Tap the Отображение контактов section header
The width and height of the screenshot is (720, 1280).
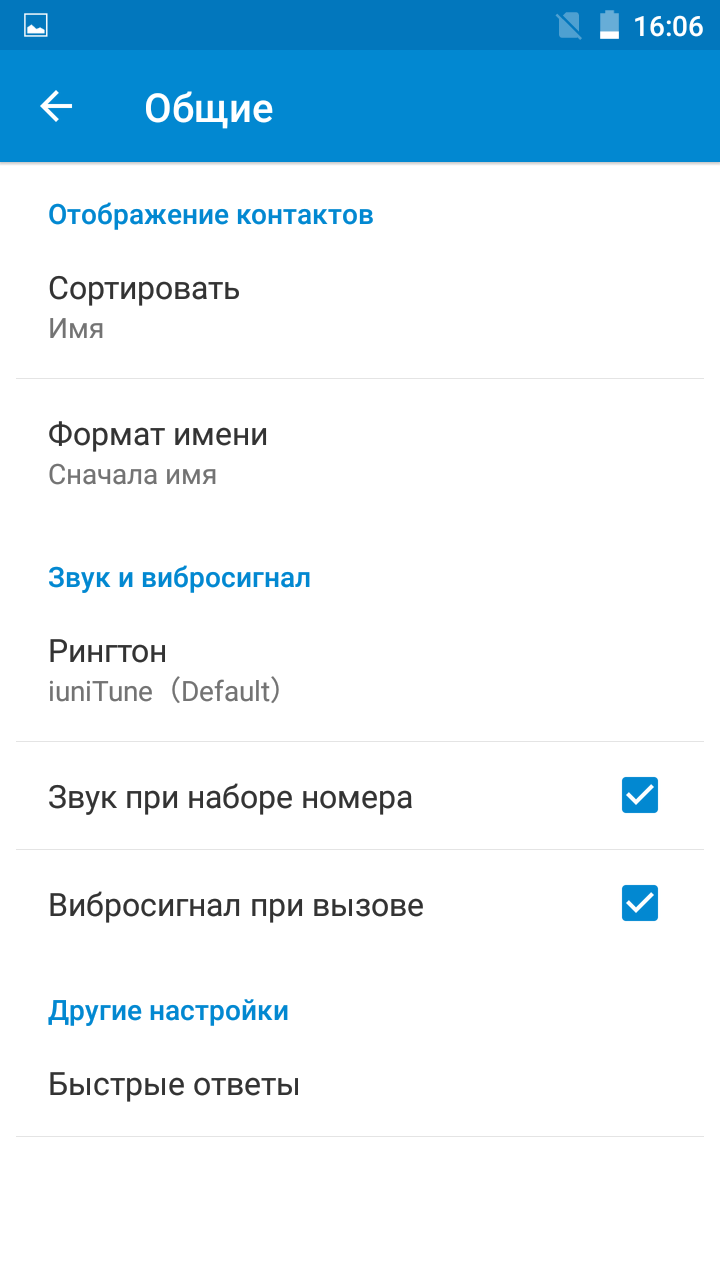(211, 214)
